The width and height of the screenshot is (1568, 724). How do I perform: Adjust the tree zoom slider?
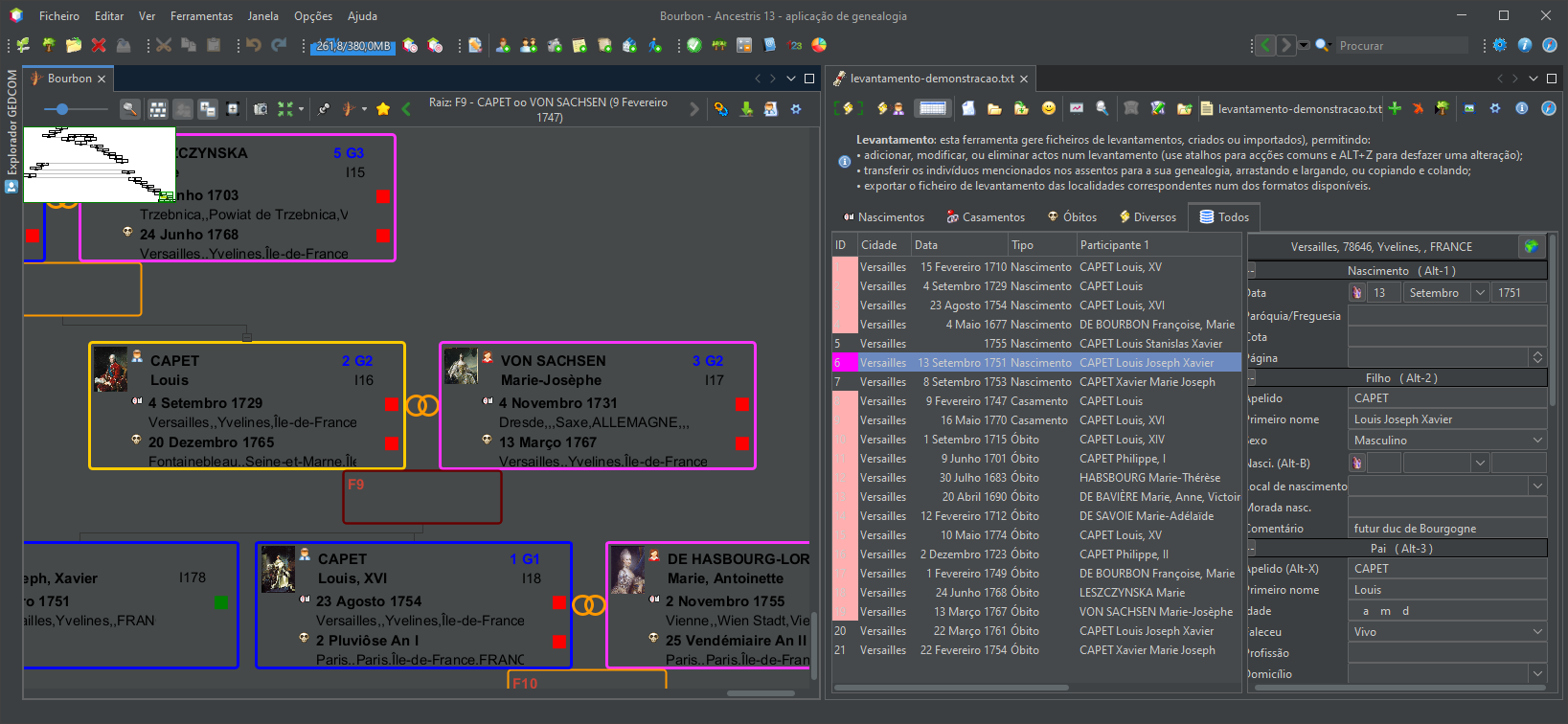point(61,109)
